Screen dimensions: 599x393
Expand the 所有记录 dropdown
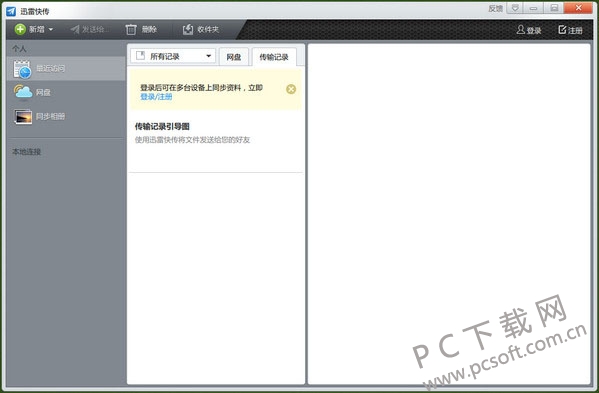coord(173,56)
